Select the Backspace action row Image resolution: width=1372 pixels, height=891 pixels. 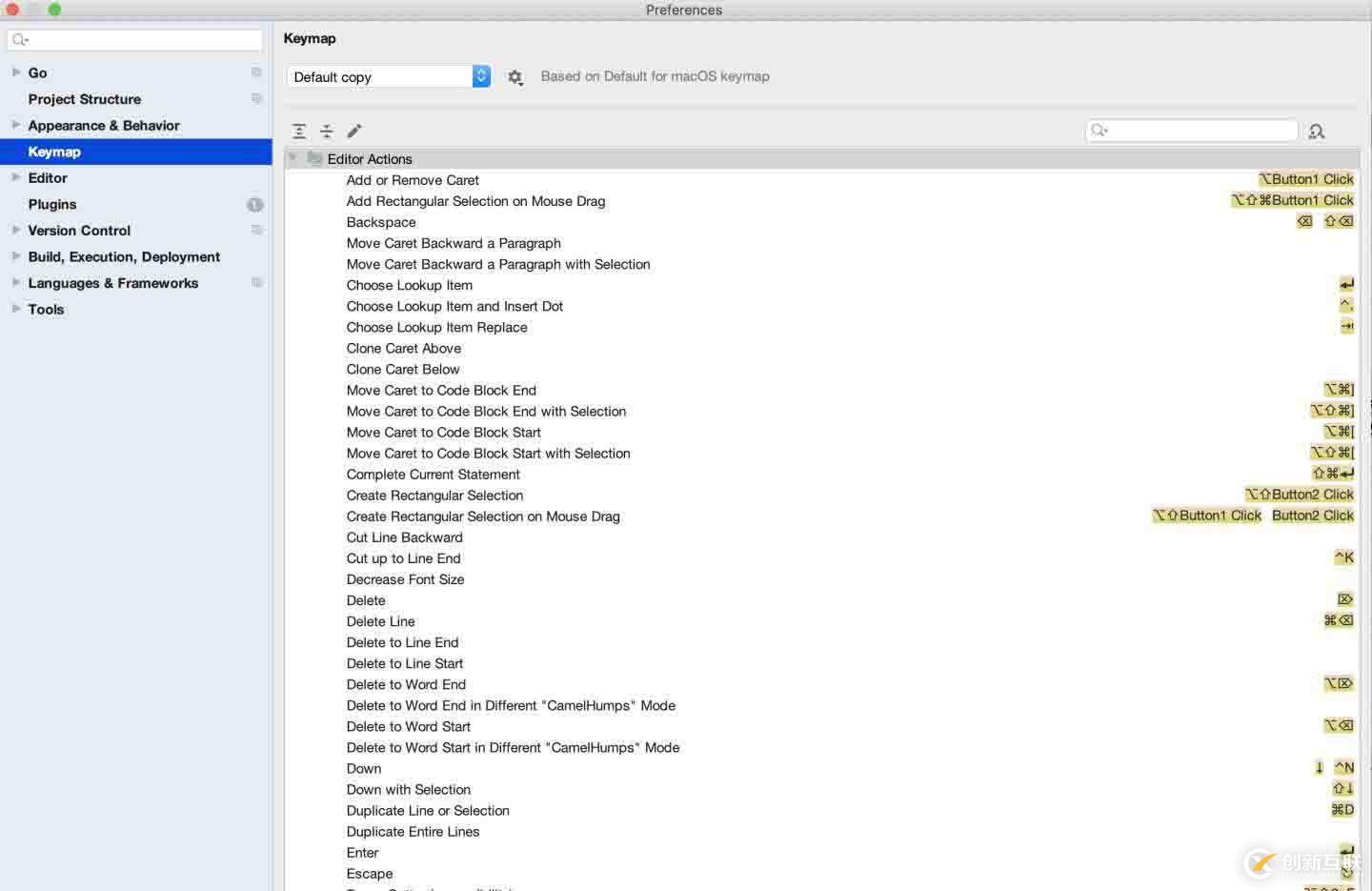point(381,222)
